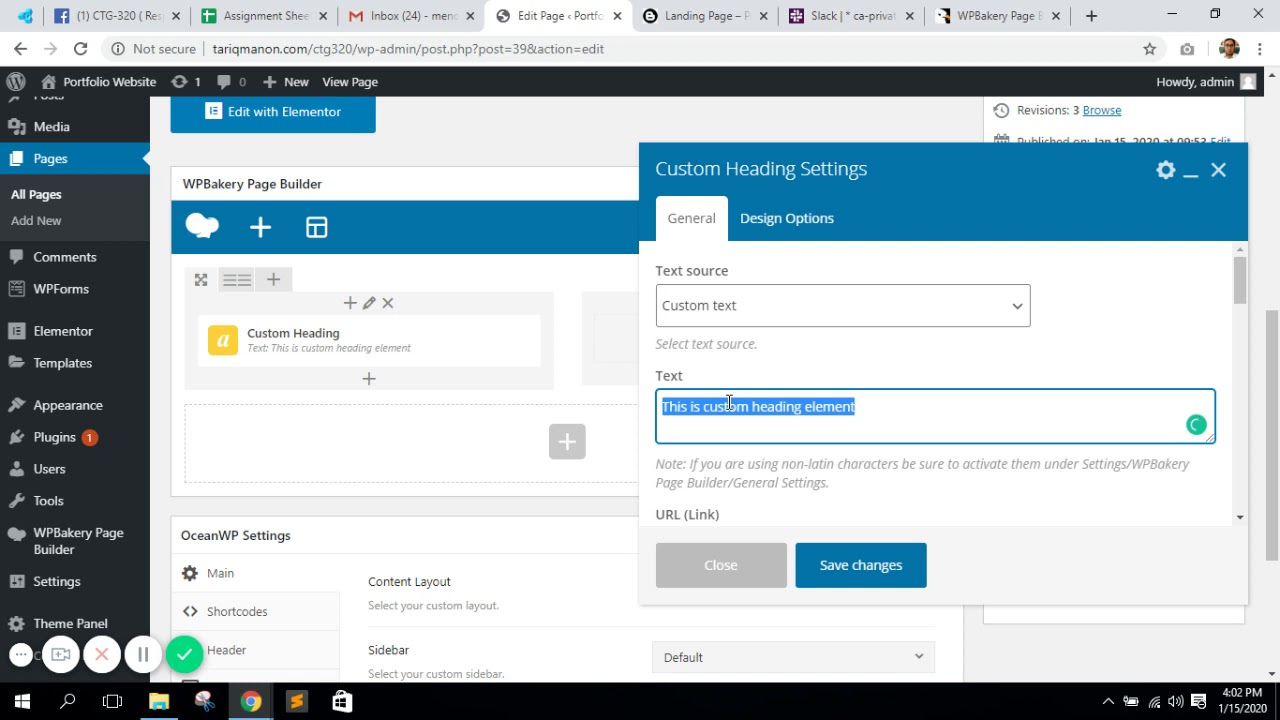Open Users in WordPress sidebar

(75, 469)
